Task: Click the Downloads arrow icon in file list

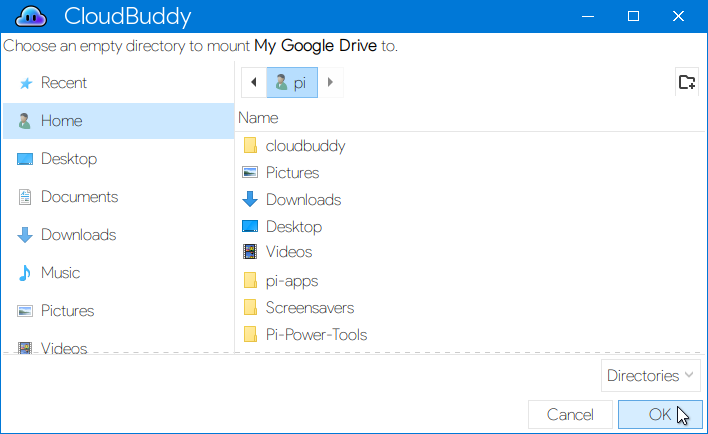Action: (250, 199)
